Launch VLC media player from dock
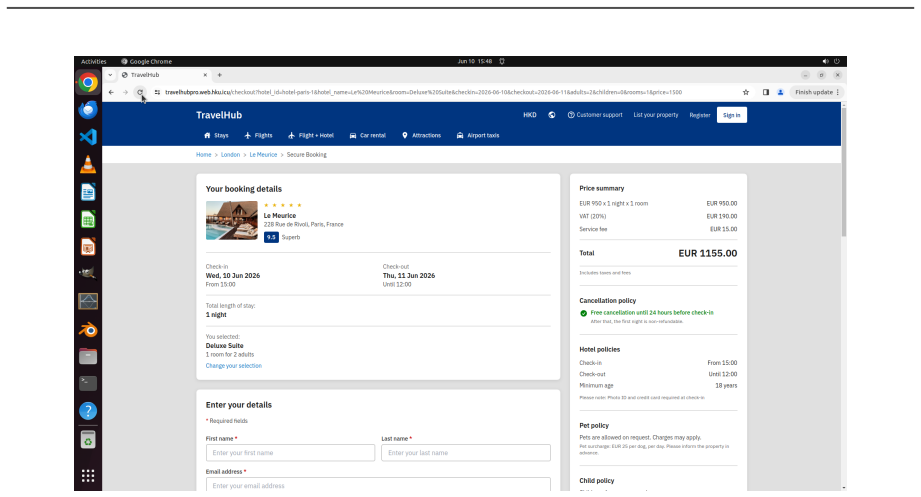The height and width of the screenshot is (497, 921). click(x=88, y=164)
